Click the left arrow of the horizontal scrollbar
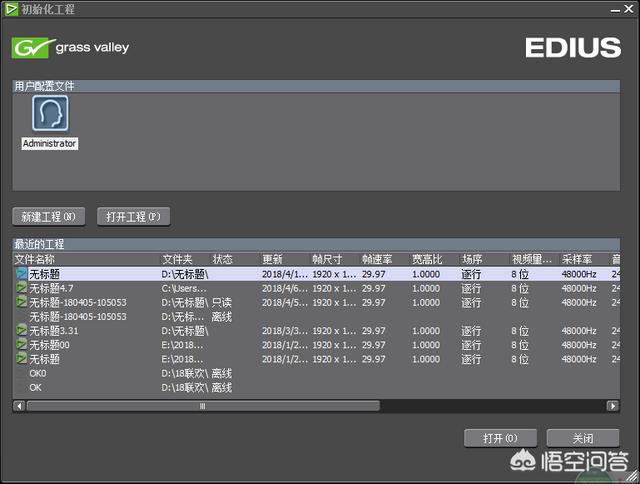Viewport: 640px width, 484px height. [19, 406]
